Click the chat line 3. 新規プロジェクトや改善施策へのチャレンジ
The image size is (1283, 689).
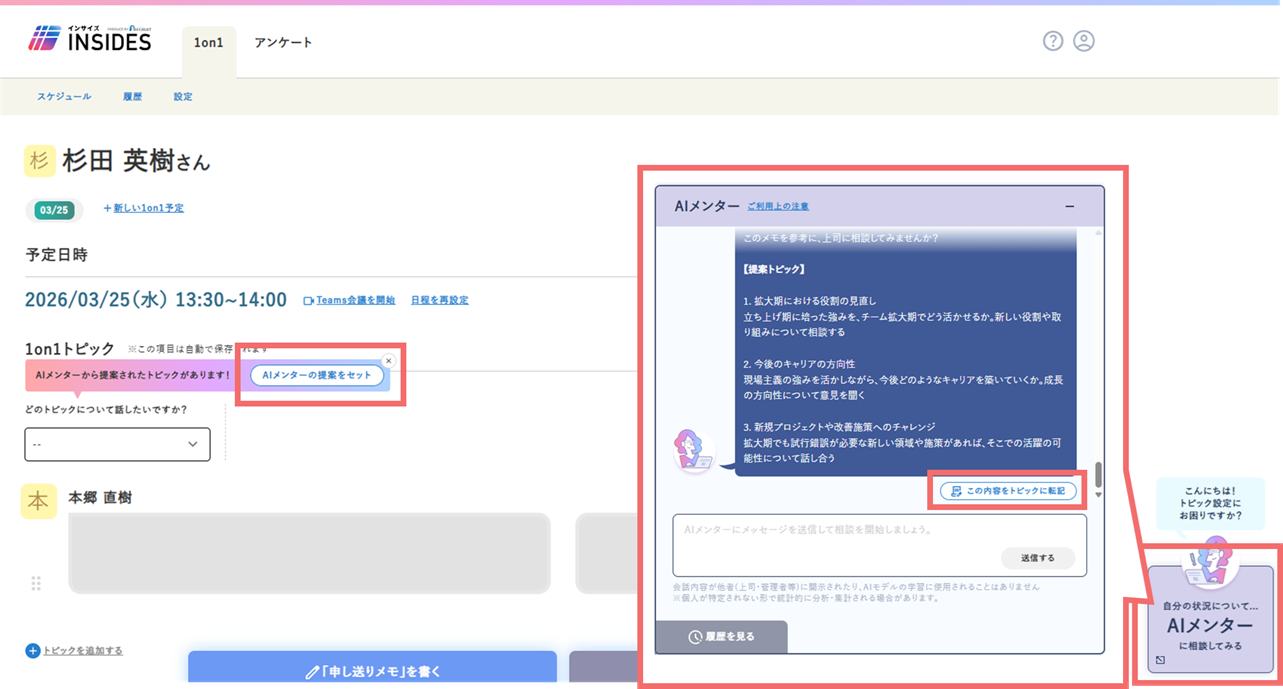pyautogui.click(x=841, y=427)
